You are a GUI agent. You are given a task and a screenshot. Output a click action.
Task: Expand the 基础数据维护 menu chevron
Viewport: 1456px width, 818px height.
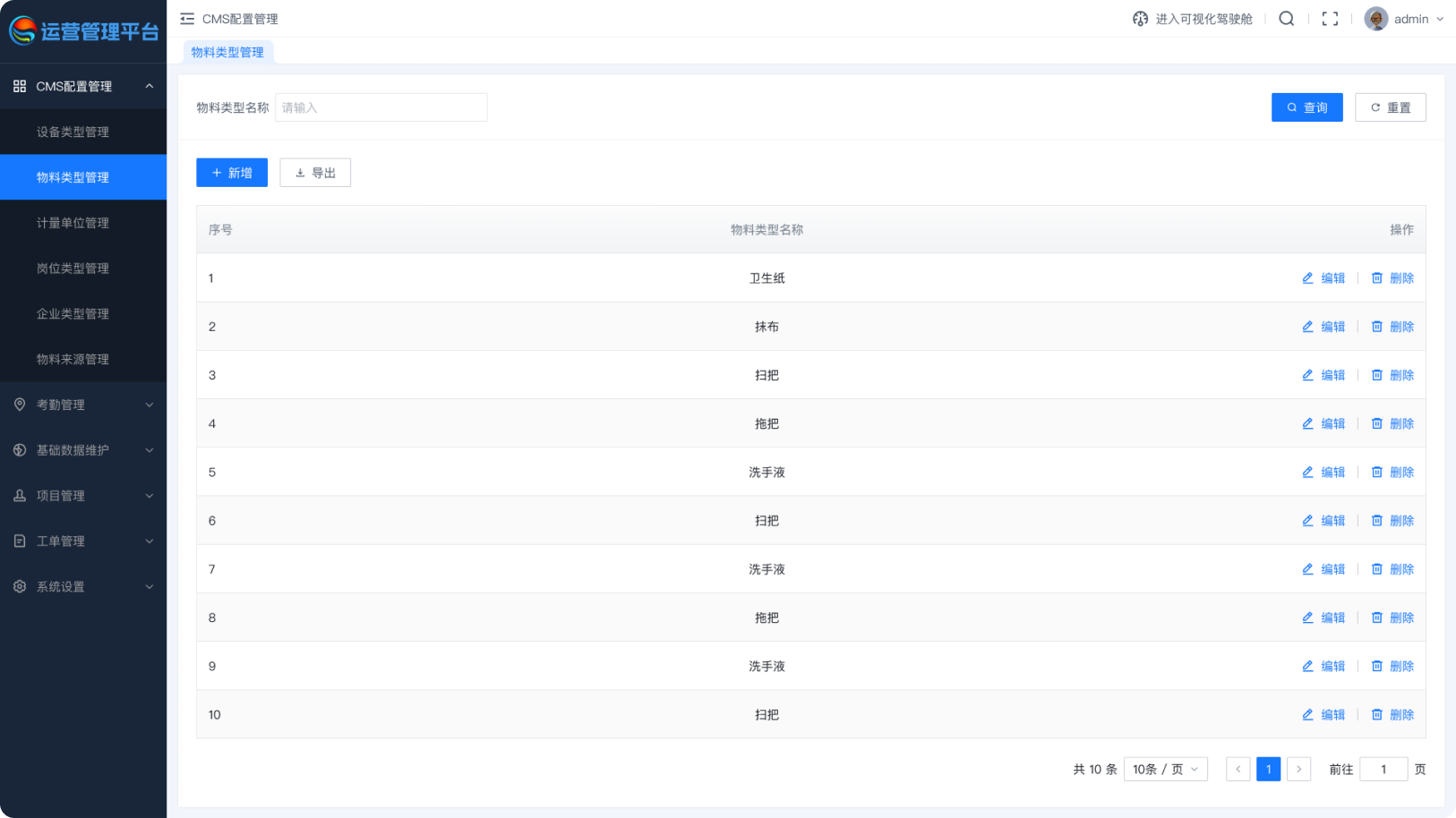pyautogui.click(x=150, y=450)
